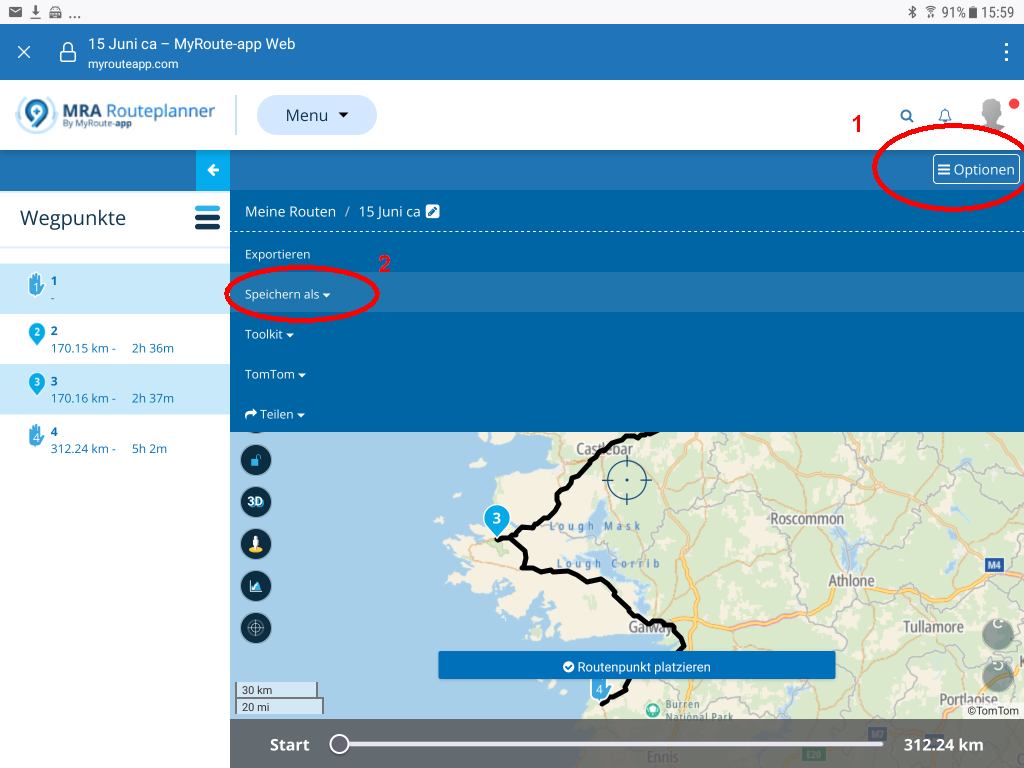Collapse the waypoint panel with left arrow
Image resolution: width=1024 pixels, height=768 pixels.
pos(213,170)
